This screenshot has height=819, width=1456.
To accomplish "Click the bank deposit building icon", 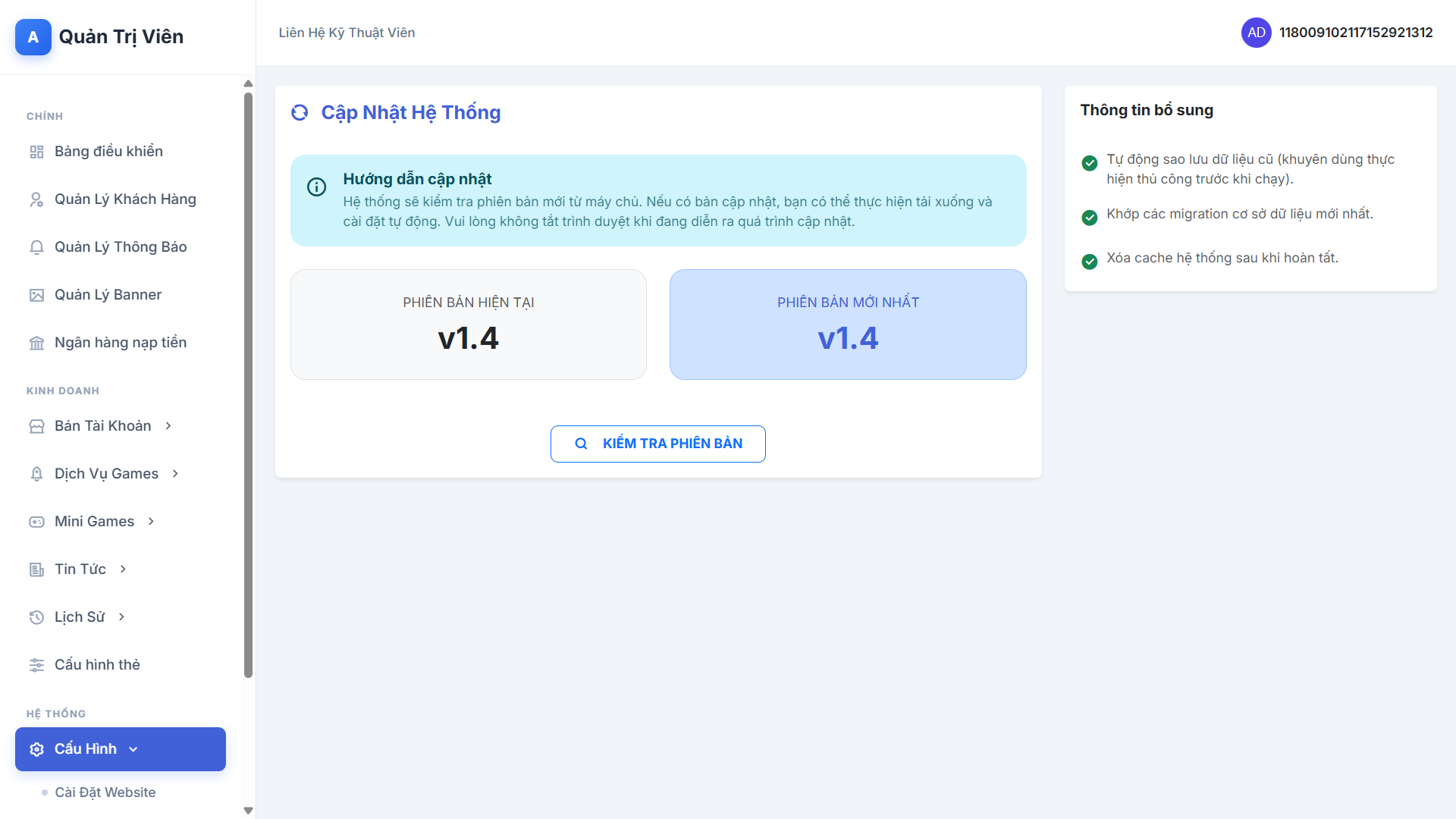I will pyautogui.click(x=36, y=343).
